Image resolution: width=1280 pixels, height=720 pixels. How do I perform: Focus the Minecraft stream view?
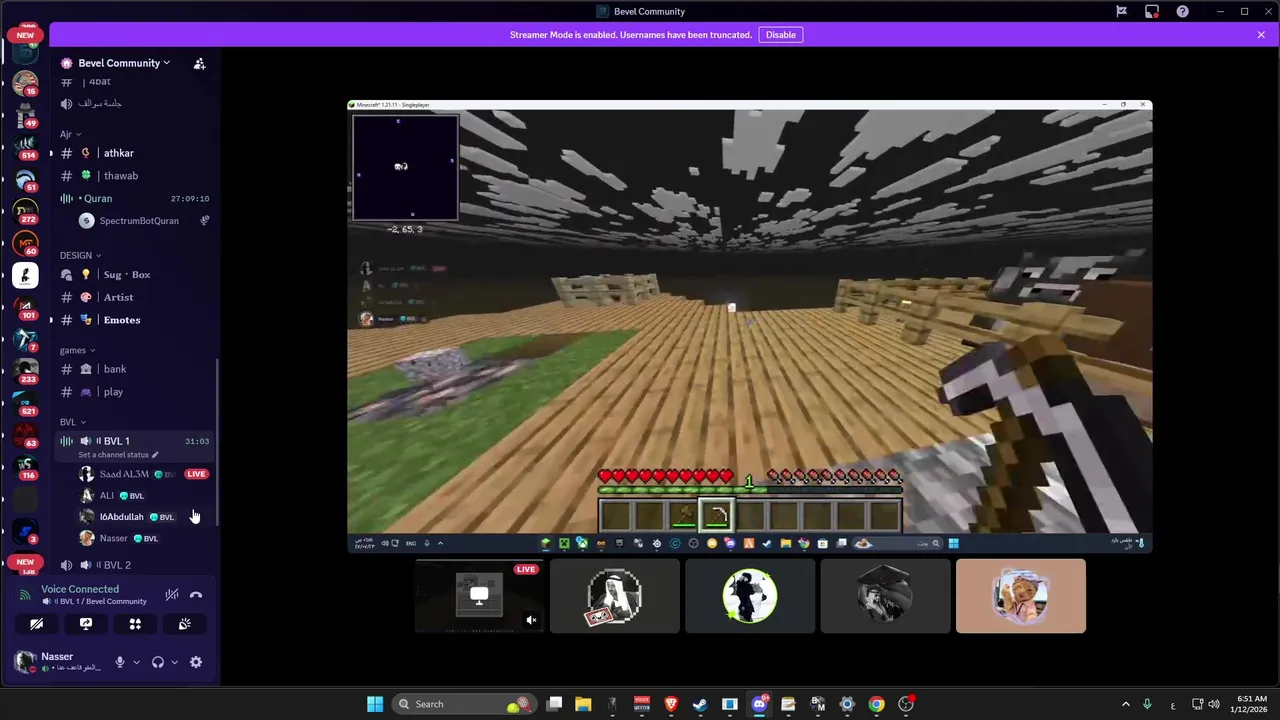coord(750,326)
